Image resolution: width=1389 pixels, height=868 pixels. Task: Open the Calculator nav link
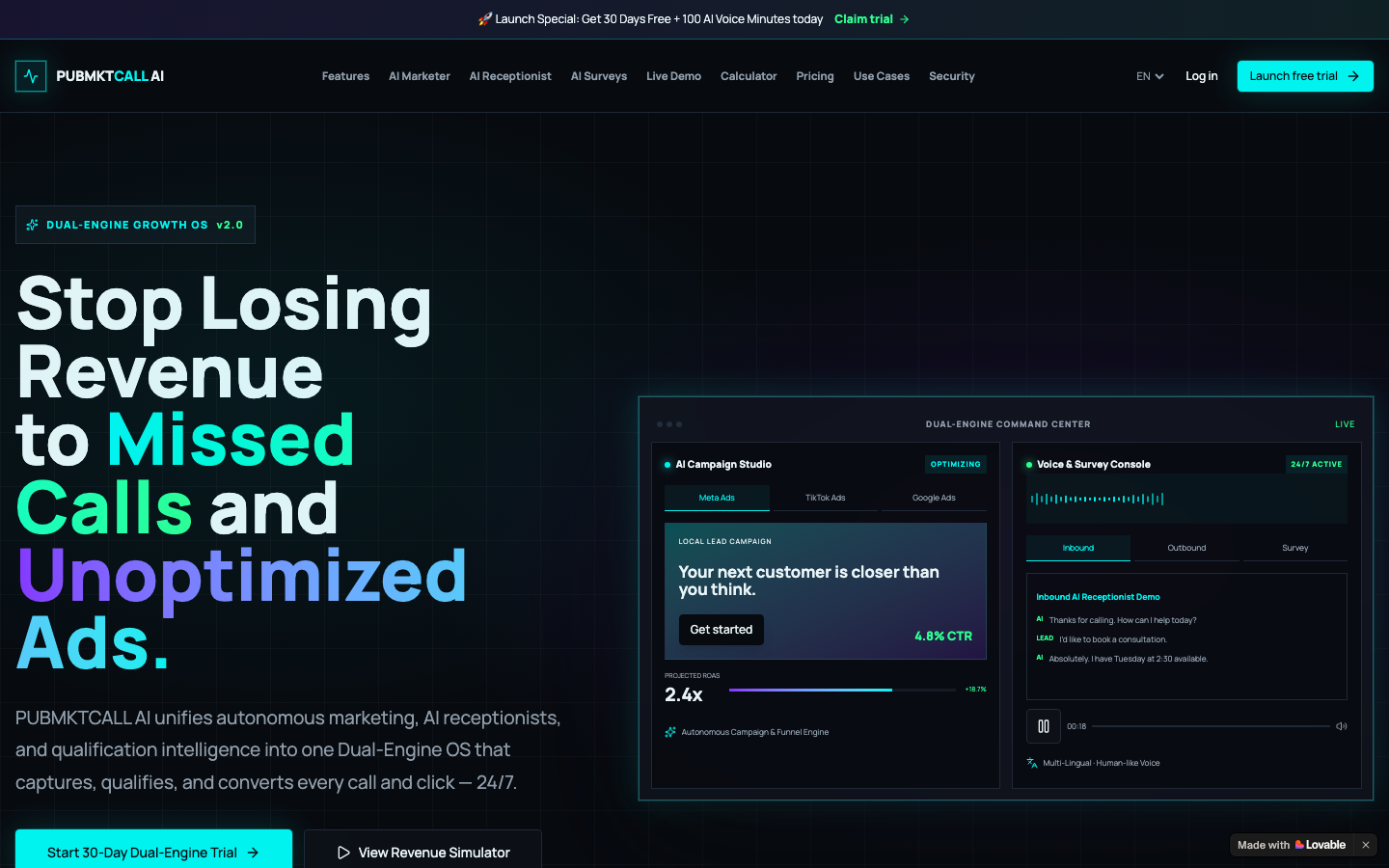pos(749,76)
